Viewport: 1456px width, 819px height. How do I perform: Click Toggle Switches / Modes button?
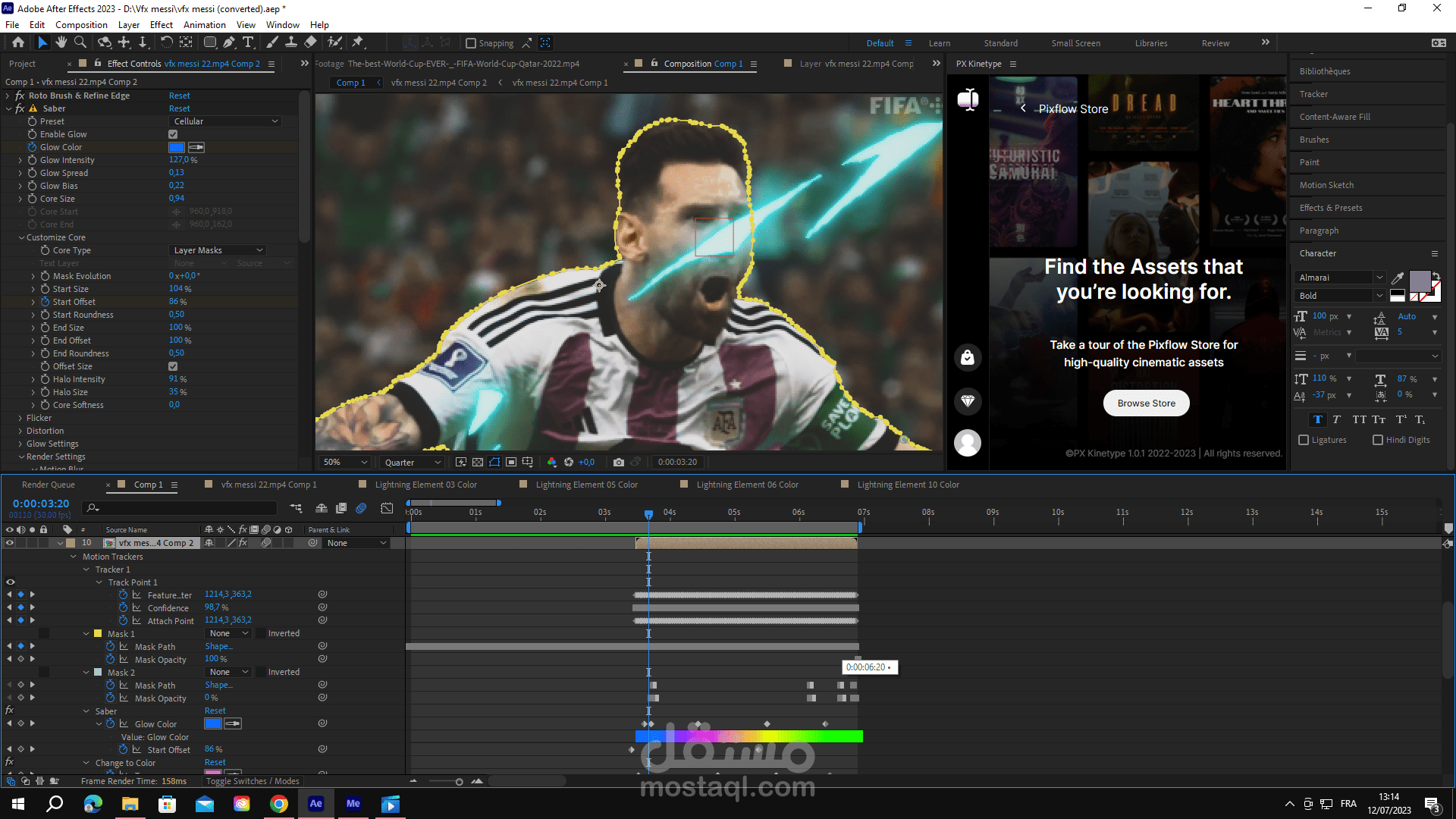pos(253,781)
